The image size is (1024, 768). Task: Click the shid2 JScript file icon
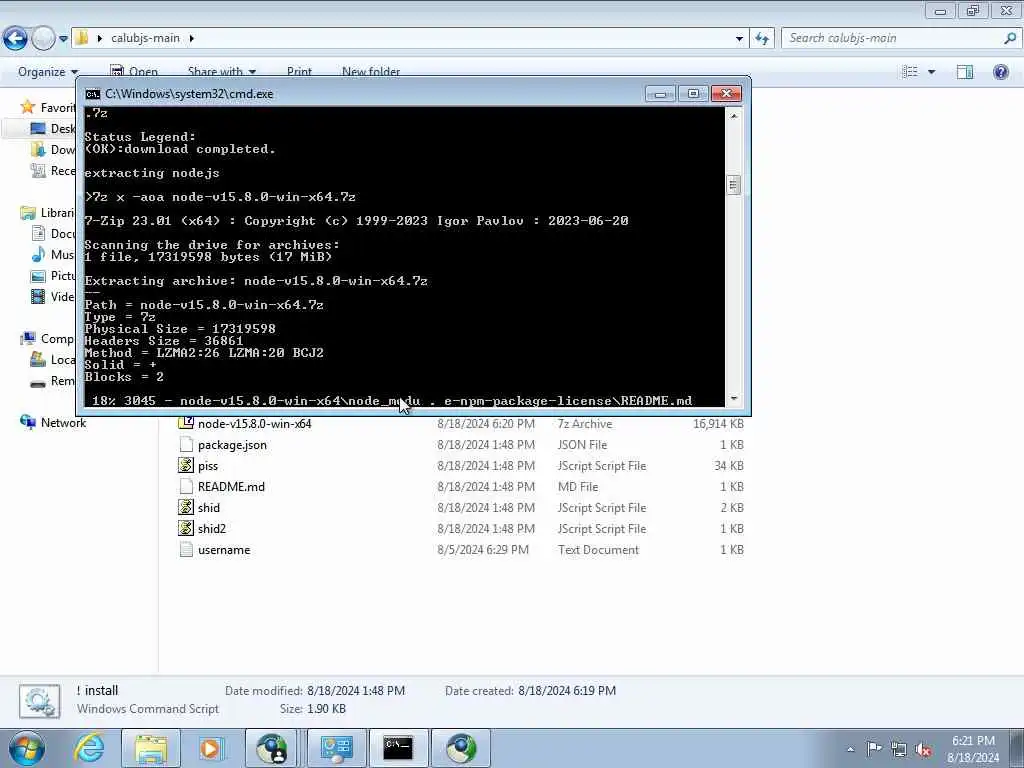coord(186,528)
